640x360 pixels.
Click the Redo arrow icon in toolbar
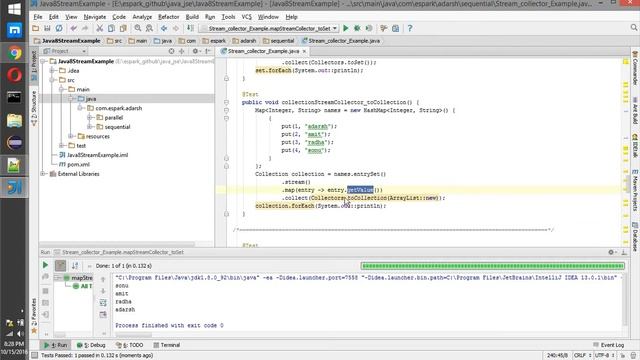85,28
